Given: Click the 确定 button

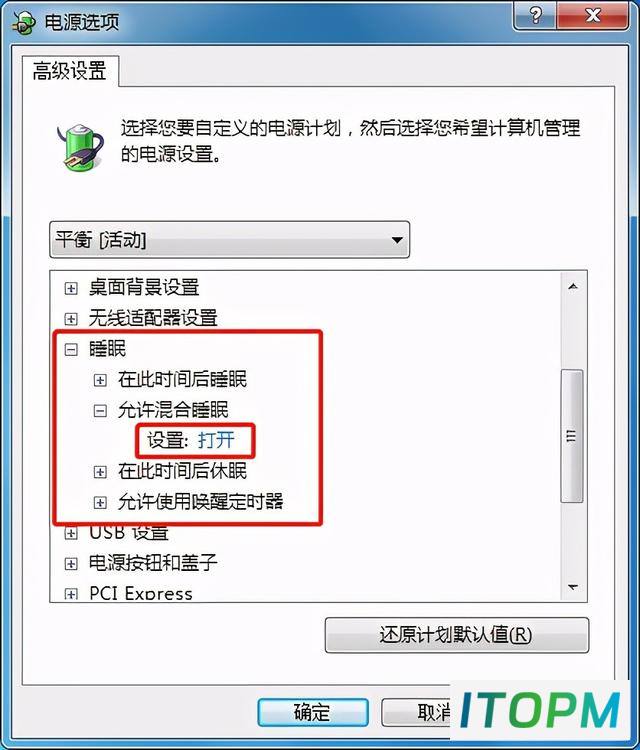Looking at the screenshot, I should (x=313, y=712).
